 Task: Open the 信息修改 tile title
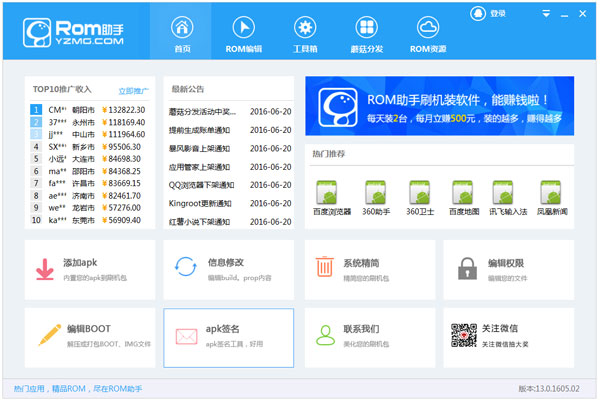(226, 262)
